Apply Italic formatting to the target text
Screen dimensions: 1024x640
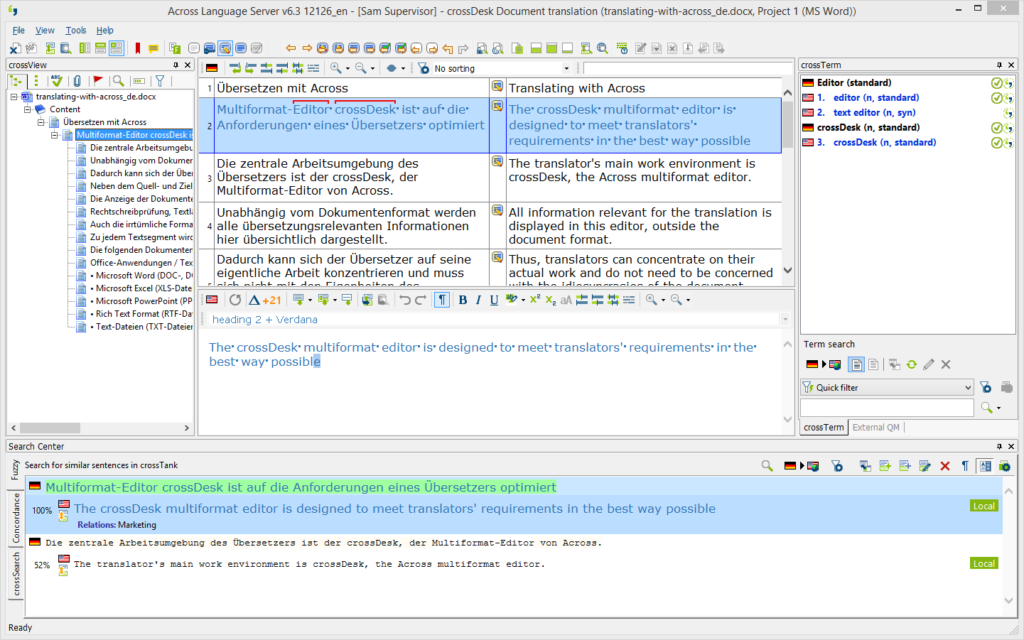(477, 300)
